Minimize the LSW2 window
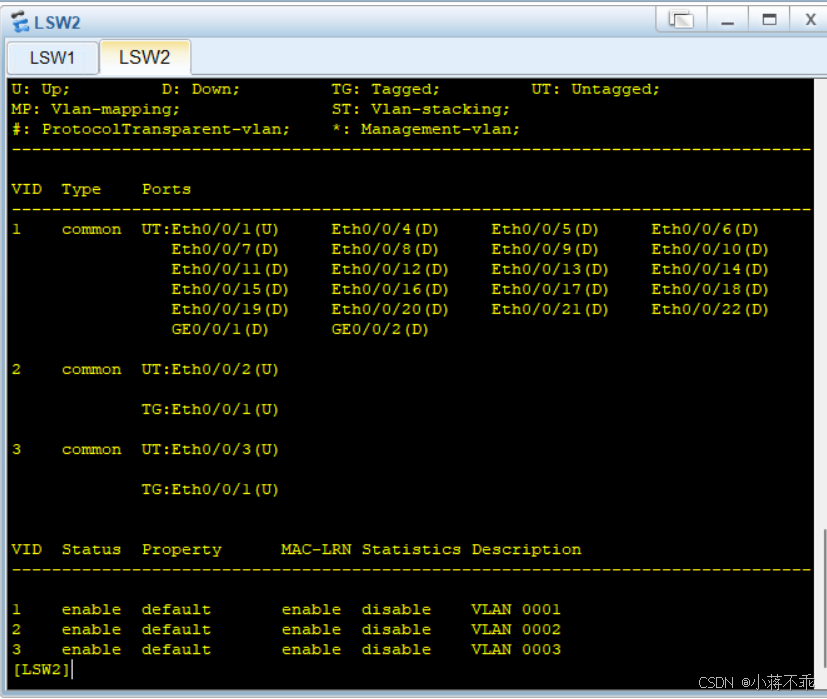Screen dimensions: 827x699 click(727, 20)
